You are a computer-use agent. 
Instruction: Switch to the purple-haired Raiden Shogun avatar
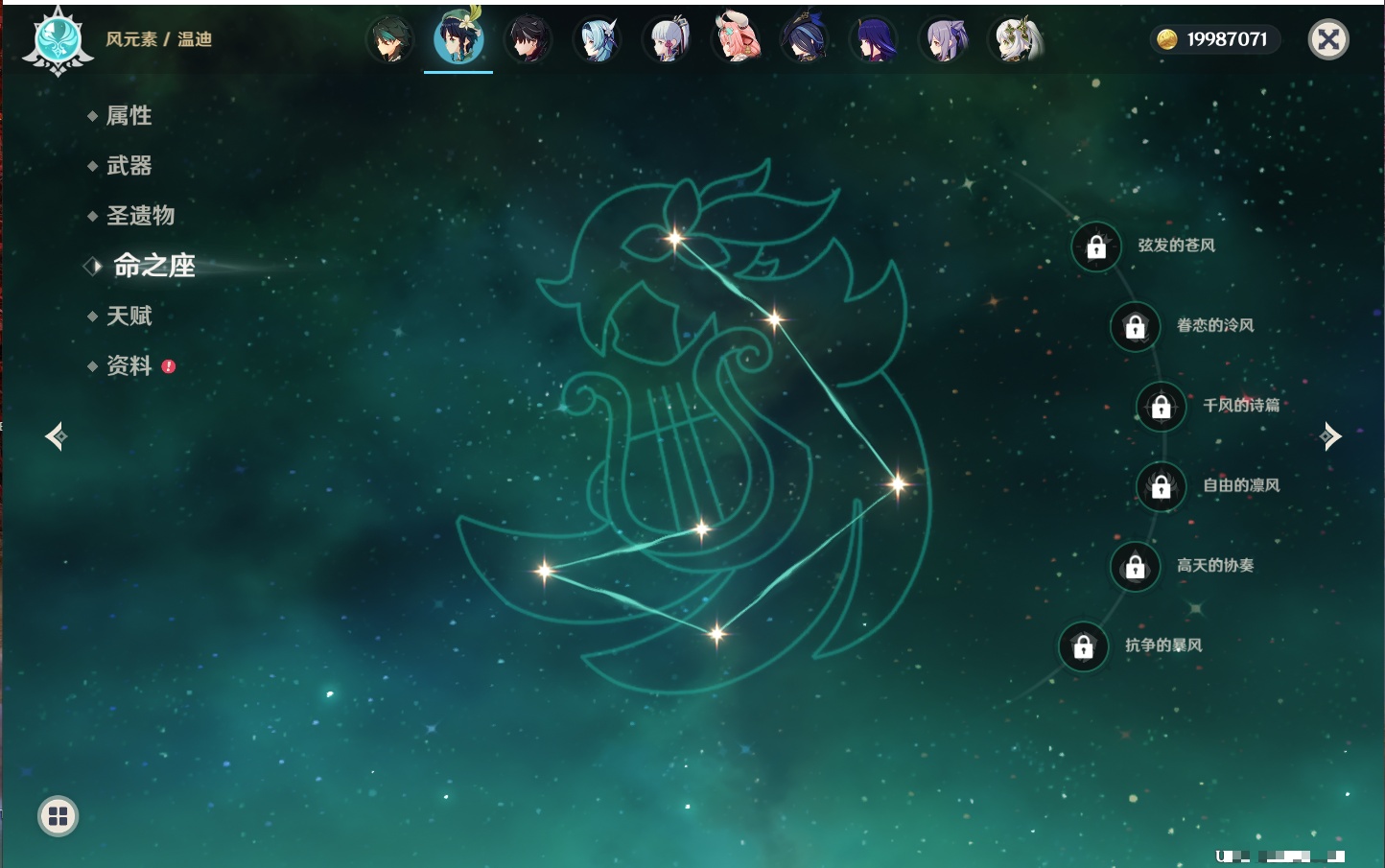(874, 40)
